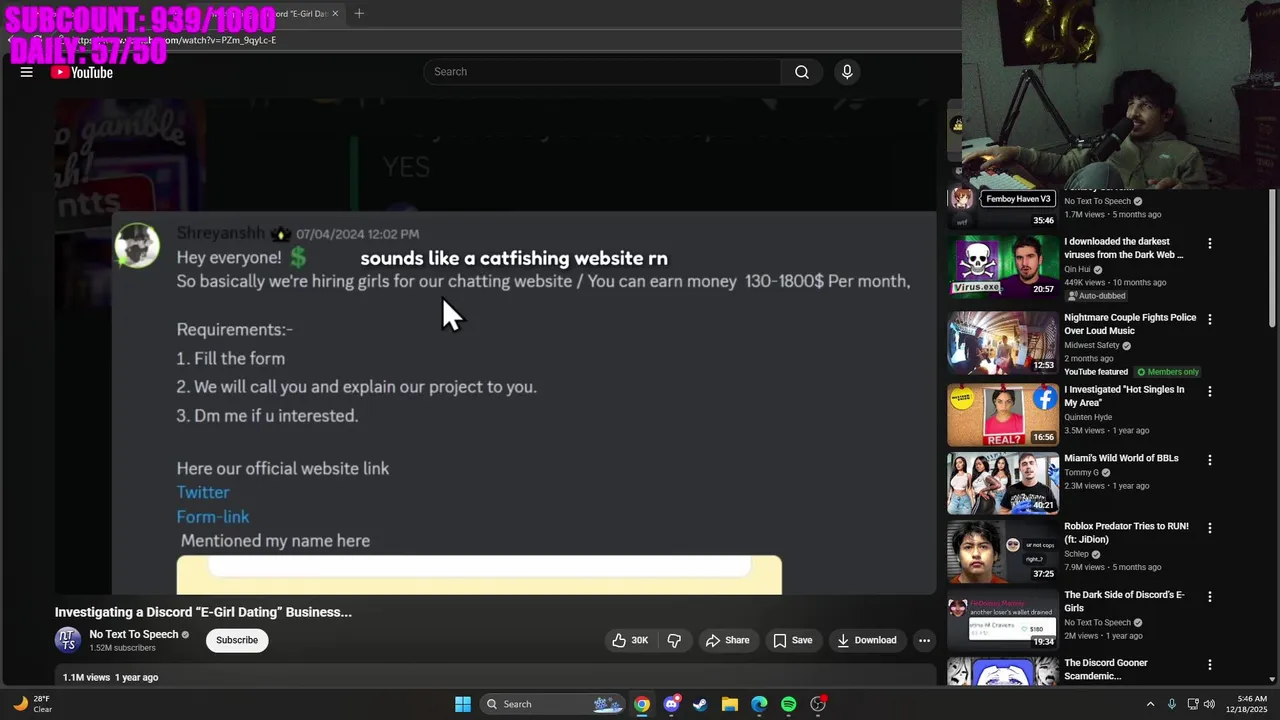
Task: Subscribe to No Text To Speech
Action: click(237, 640)
